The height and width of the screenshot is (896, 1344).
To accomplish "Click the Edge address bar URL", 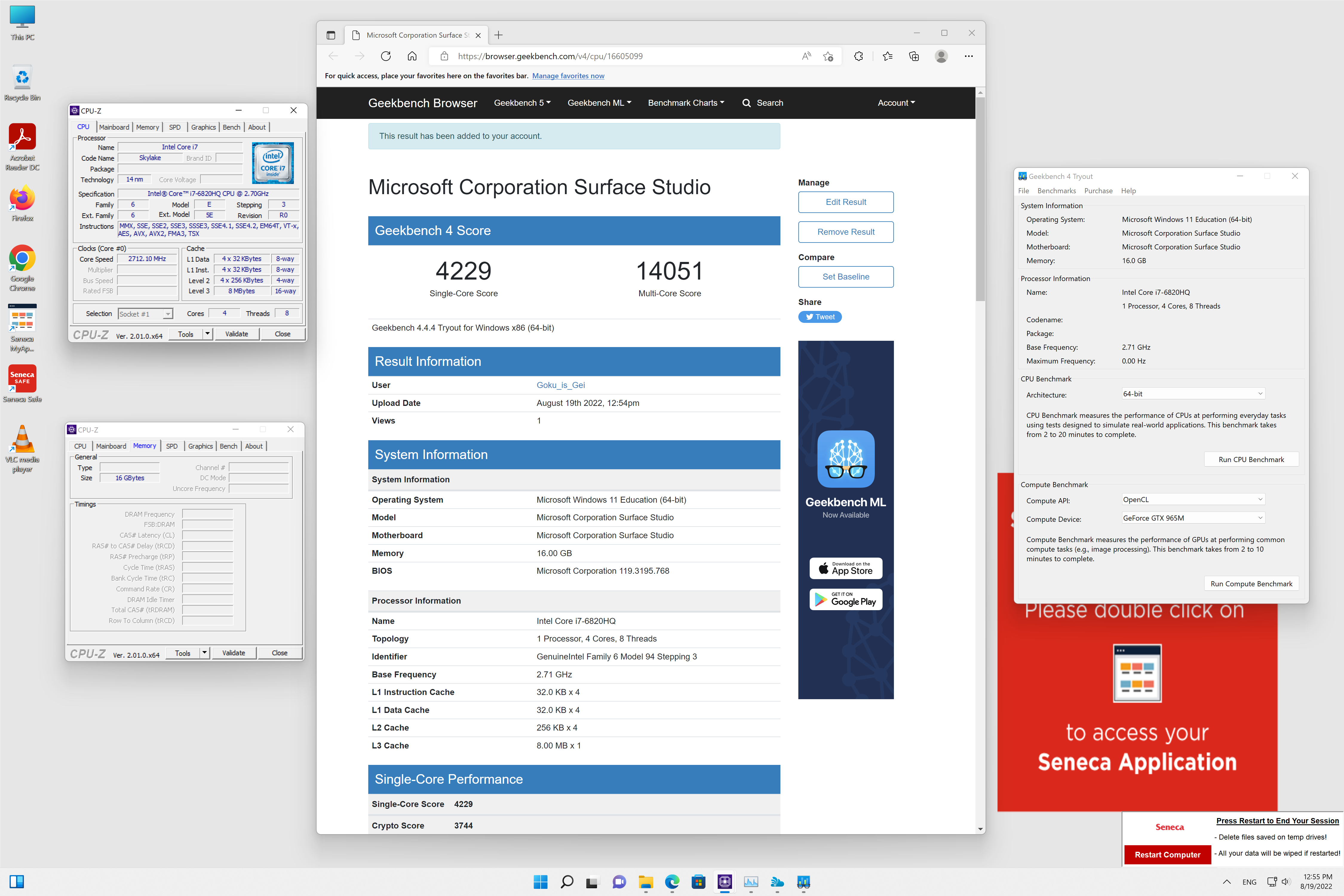I will click(x=550, y=56).
